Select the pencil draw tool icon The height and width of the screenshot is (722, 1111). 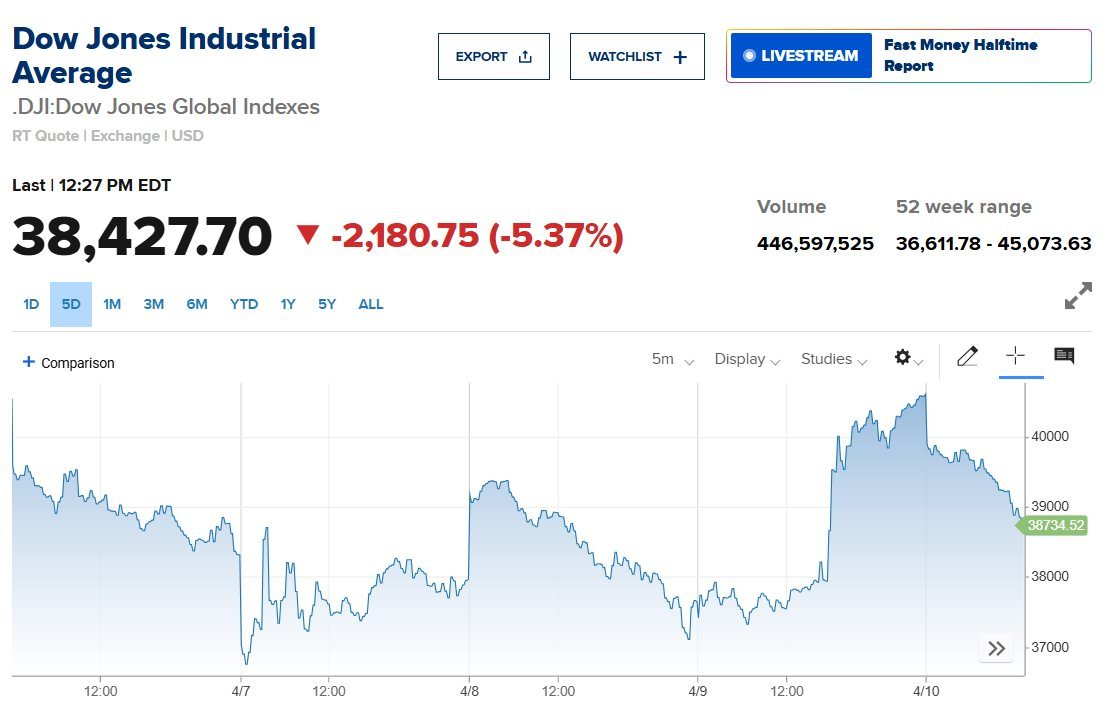(x=967, y=357)
